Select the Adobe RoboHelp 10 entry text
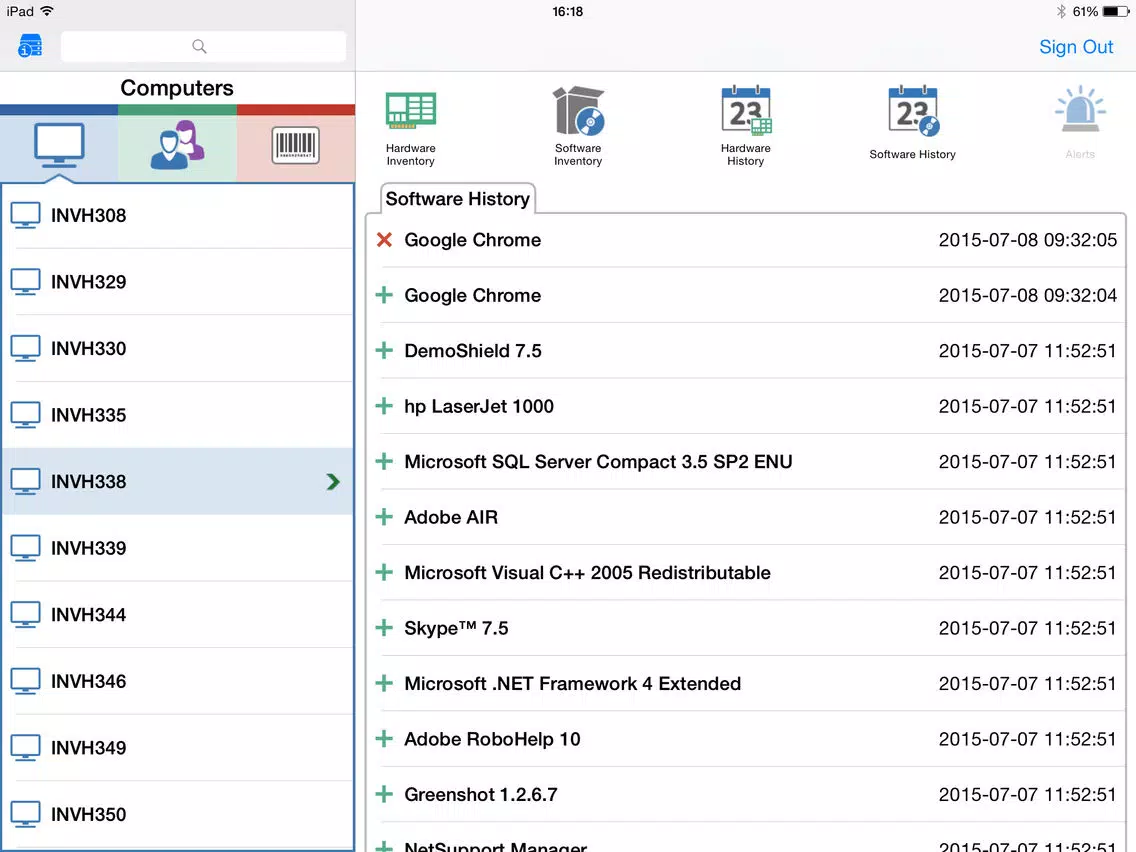The width and height of the screenshot is (1136, 852). click(493, 739)
